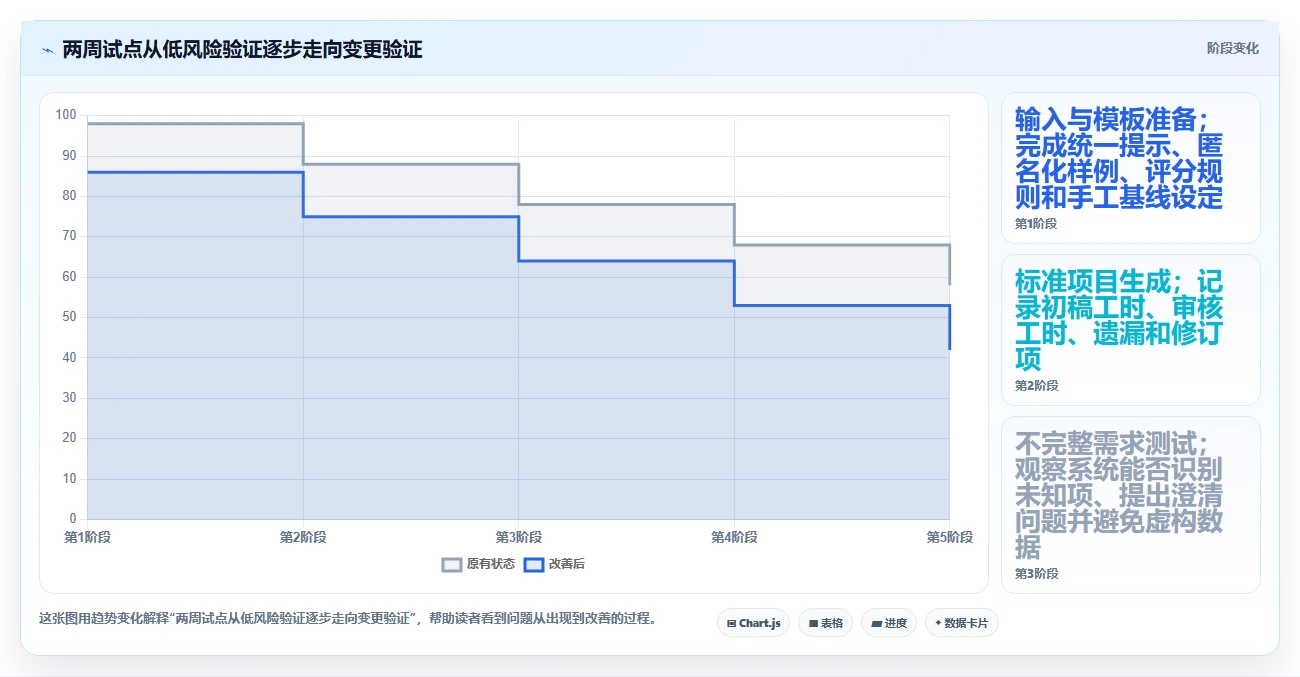The image size is (1300, 677).
Task: Click the blue 改善后 legend color box
Action: pos(534,564)
